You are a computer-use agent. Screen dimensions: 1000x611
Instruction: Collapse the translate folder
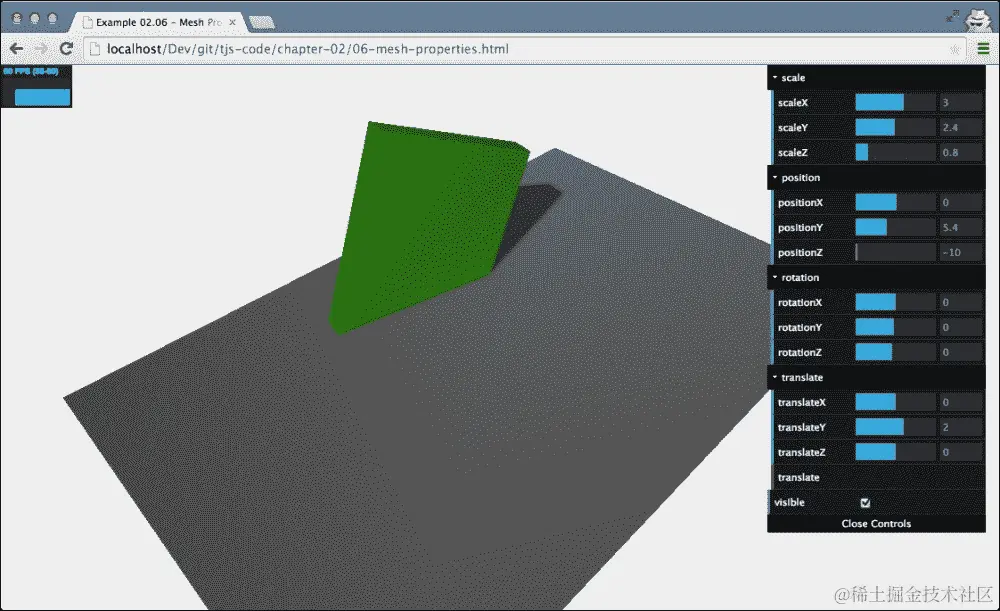pos(876,378)
